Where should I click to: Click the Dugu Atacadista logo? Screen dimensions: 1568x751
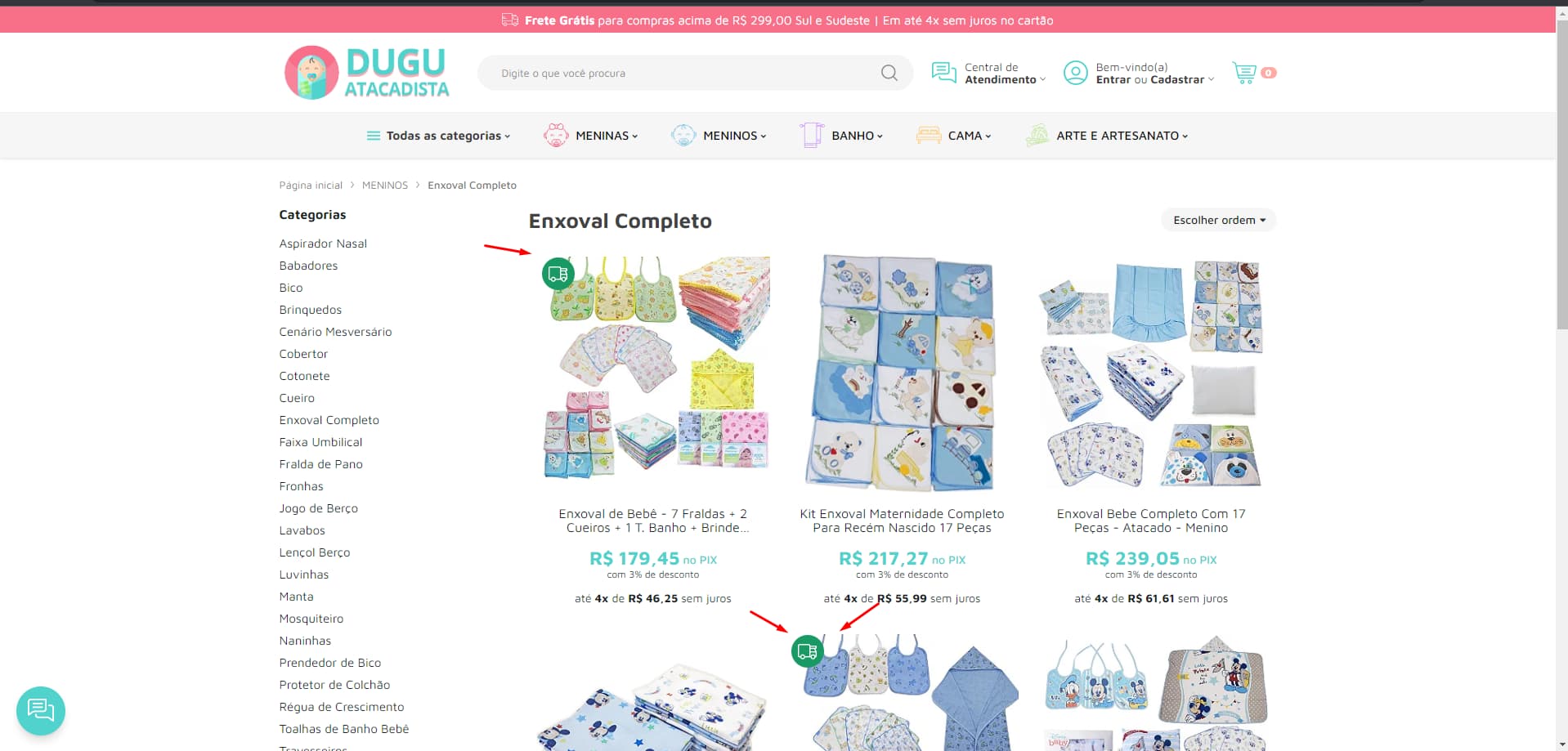[367, 73]
